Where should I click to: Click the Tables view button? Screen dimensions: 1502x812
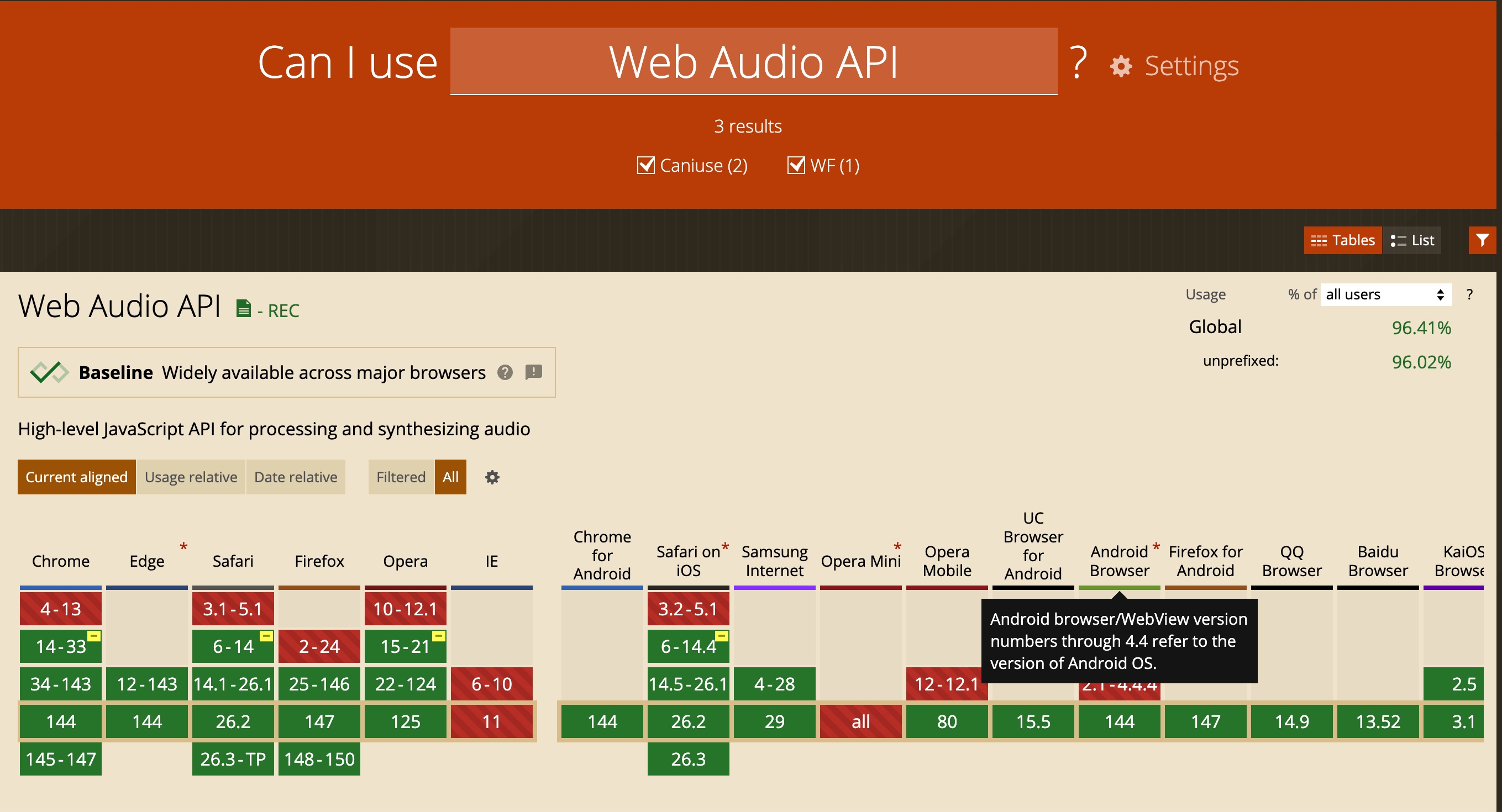point(1343,240)
